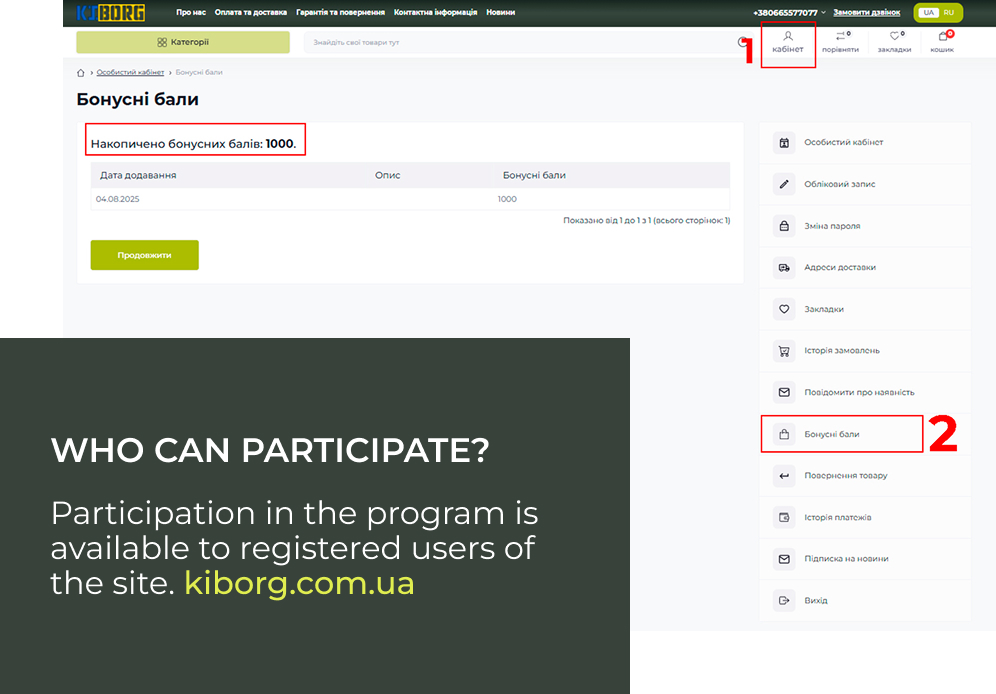
Task: Switch language to UA
Action: [928, 13]
